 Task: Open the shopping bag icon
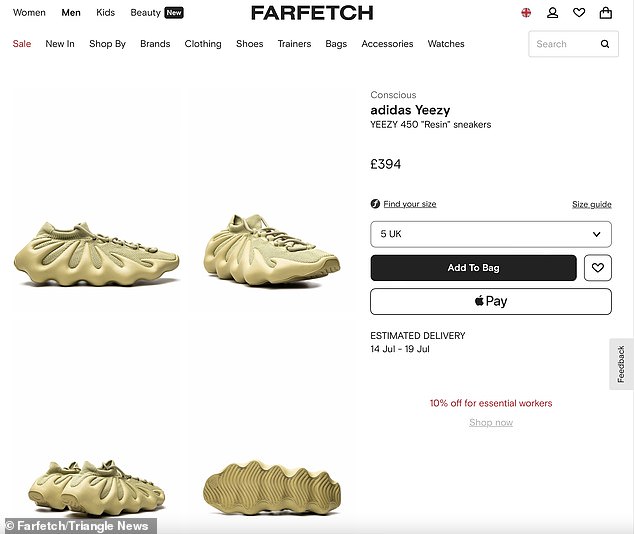[x=605, y=13]
